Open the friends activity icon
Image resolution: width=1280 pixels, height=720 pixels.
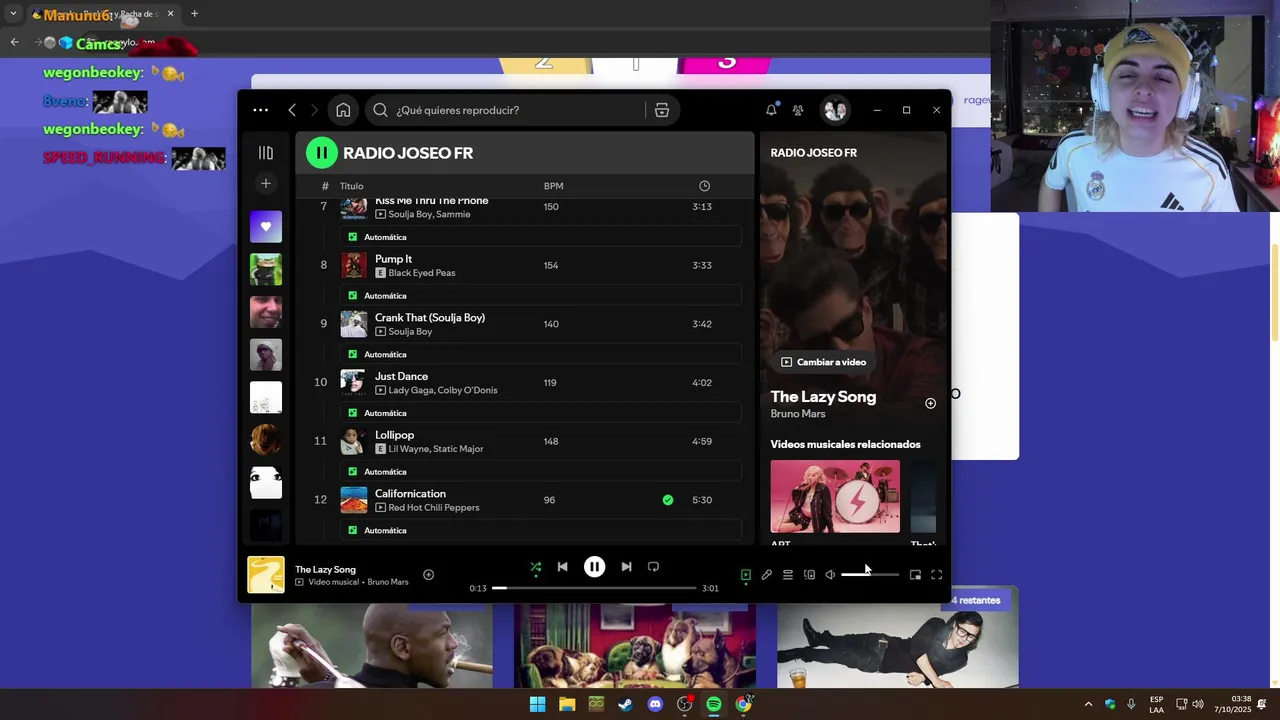click(798, 110)
